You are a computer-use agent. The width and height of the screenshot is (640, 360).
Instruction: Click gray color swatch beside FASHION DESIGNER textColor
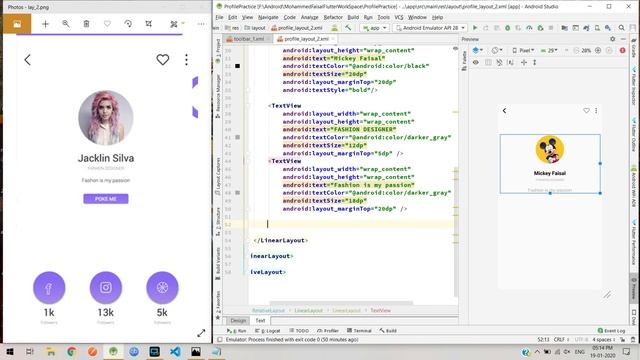[238, 137]
